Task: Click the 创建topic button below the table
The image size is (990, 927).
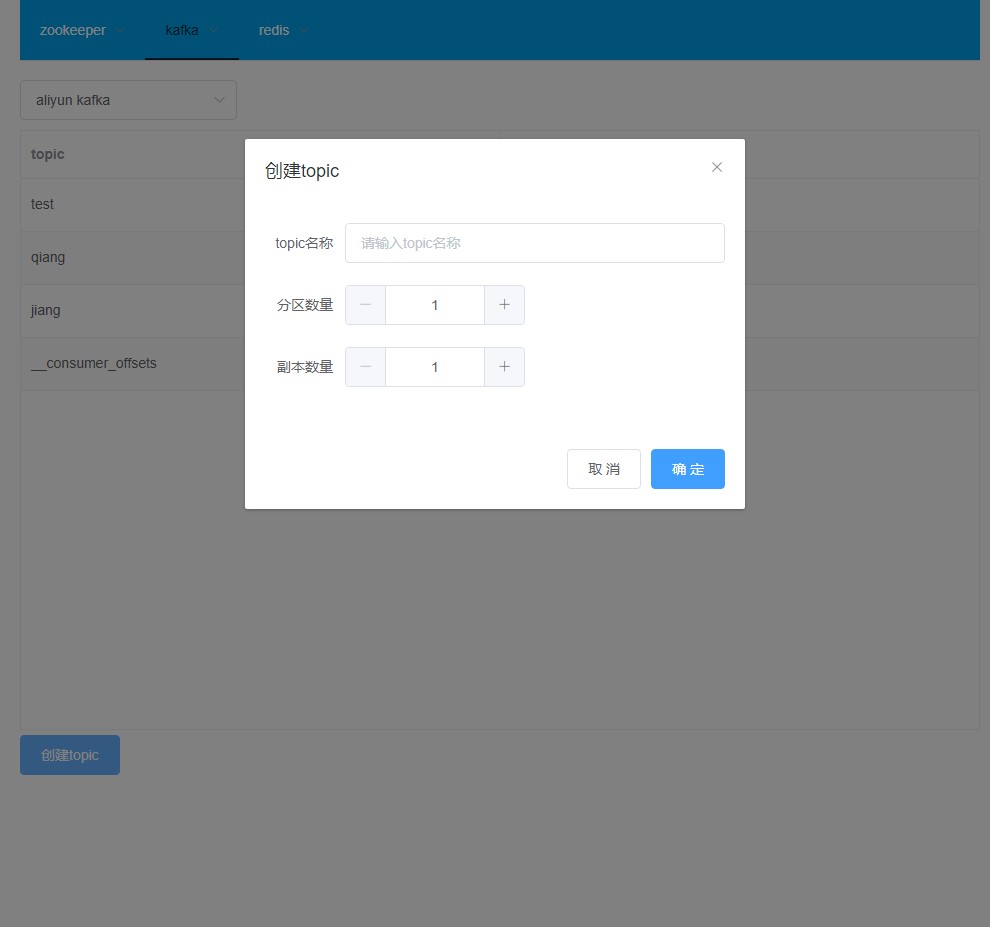Action: pyautogui.click(x=70, y=755)
